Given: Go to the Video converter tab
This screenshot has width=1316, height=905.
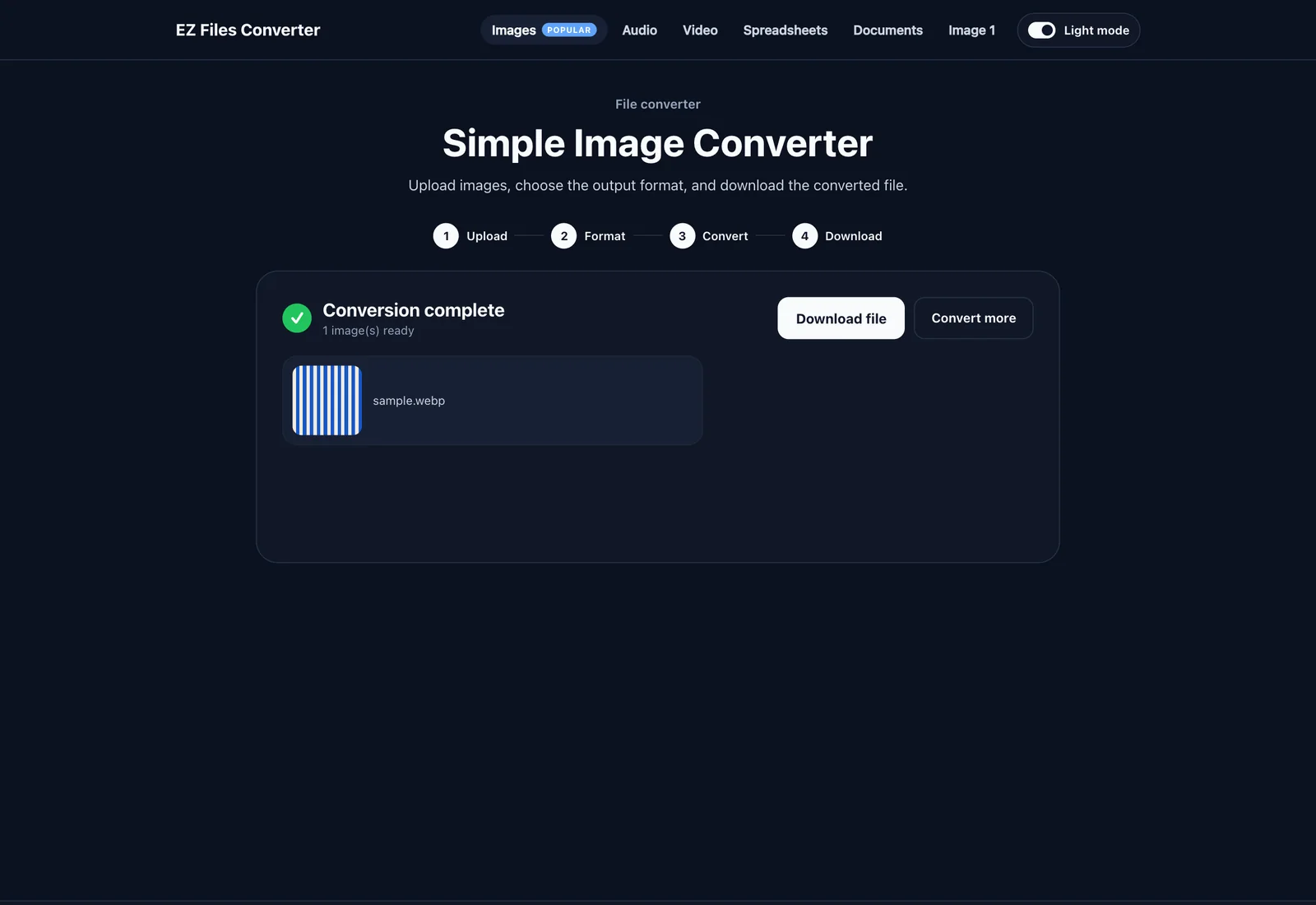Looking at the screenshot, I should click(700, 30).
